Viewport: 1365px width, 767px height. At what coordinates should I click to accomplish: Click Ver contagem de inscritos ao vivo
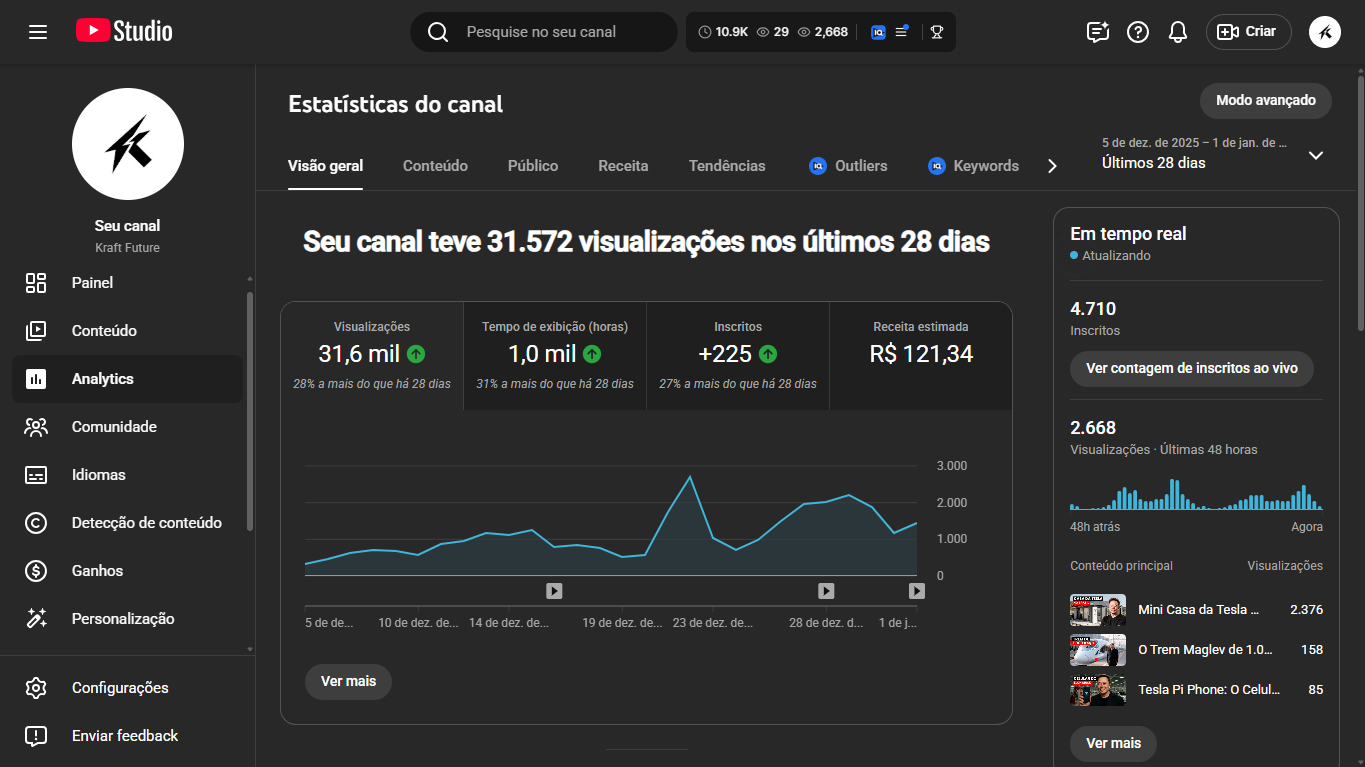pos(1191,369)
